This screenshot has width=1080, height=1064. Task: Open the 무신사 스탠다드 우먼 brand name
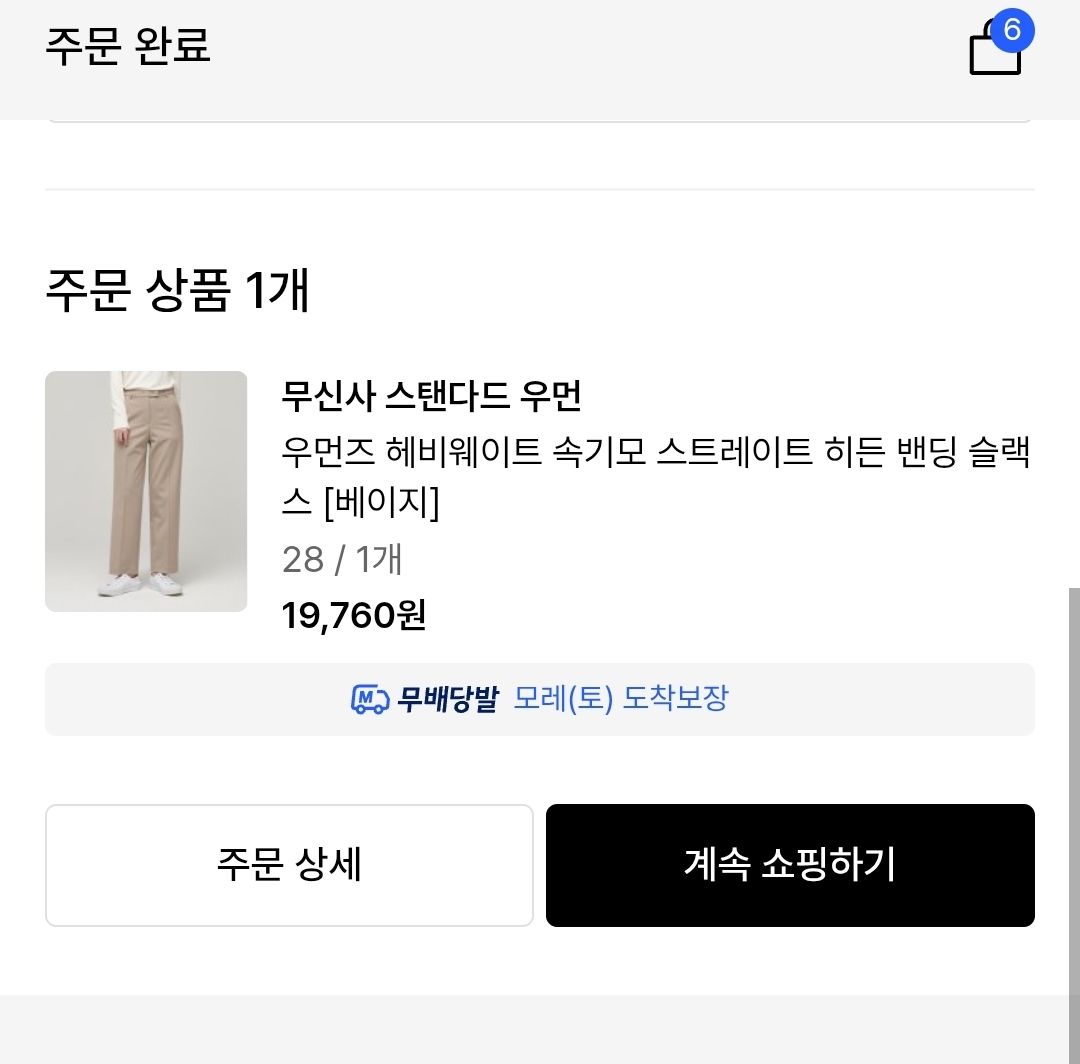click(432, 396)
